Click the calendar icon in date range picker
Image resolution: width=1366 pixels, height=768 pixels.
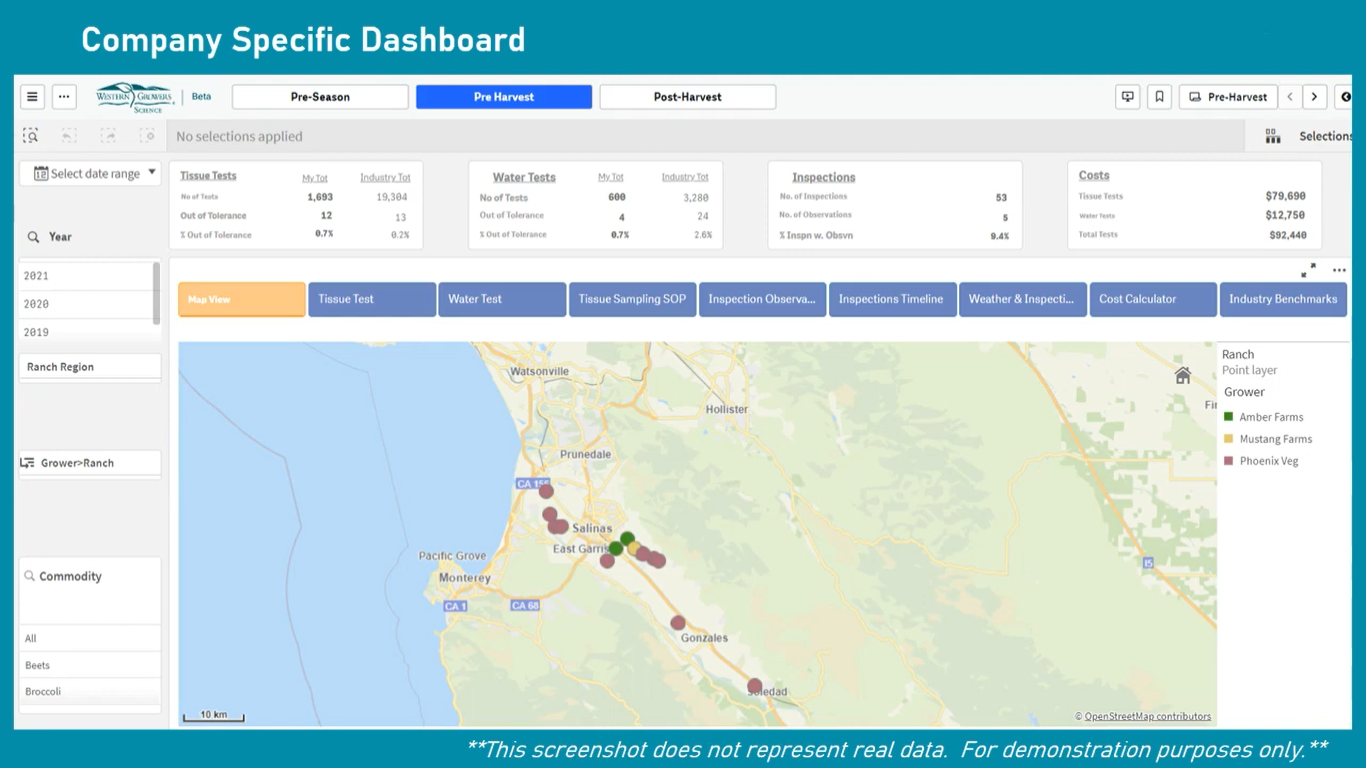(41, 173)
